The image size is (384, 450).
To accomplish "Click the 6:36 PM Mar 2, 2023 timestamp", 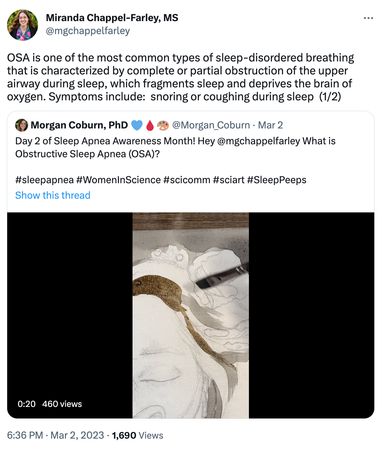I will click(x=55, y=435).
